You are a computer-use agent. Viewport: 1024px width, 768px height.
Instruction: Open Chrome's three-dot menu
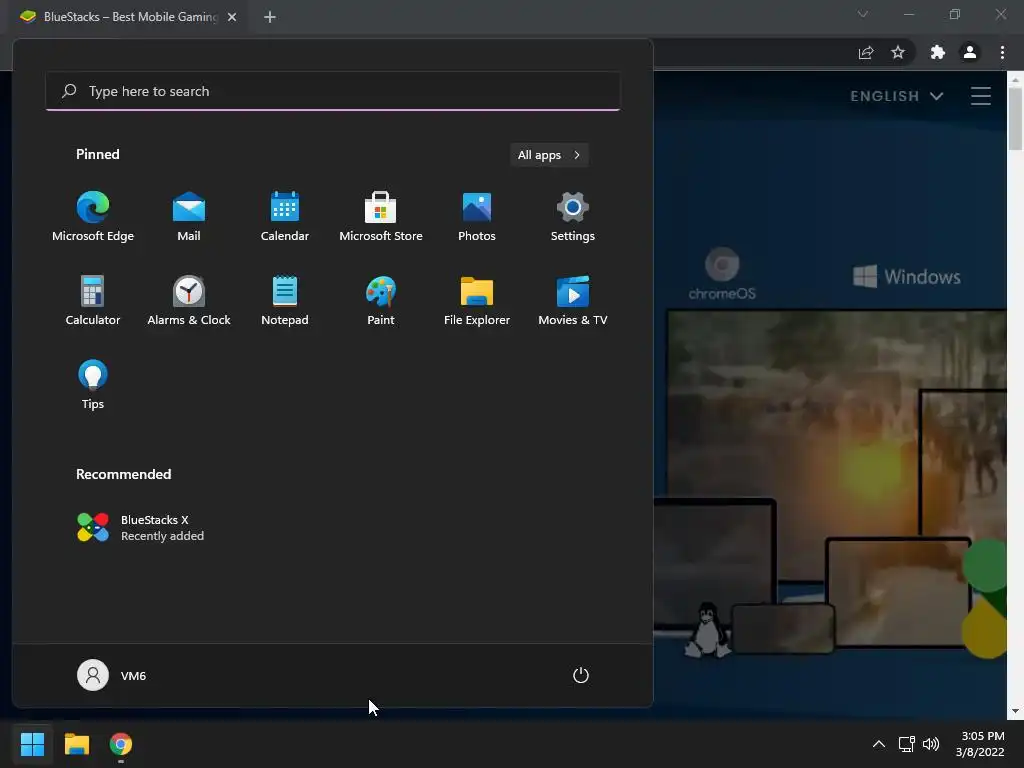point(1002,53)
